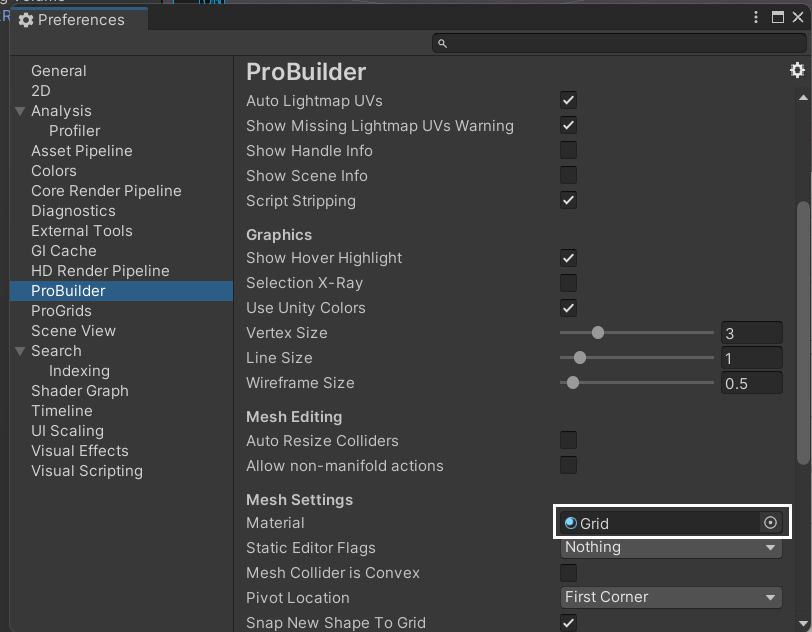Click the Grid material field
This screenshot has height=632, width=812.
click(x=671, y=523)
